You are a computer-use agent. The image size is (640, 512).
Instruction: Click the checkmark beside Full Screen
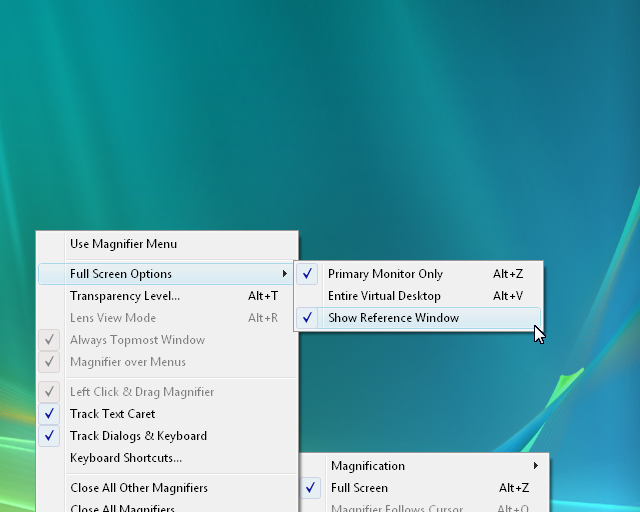311,488
